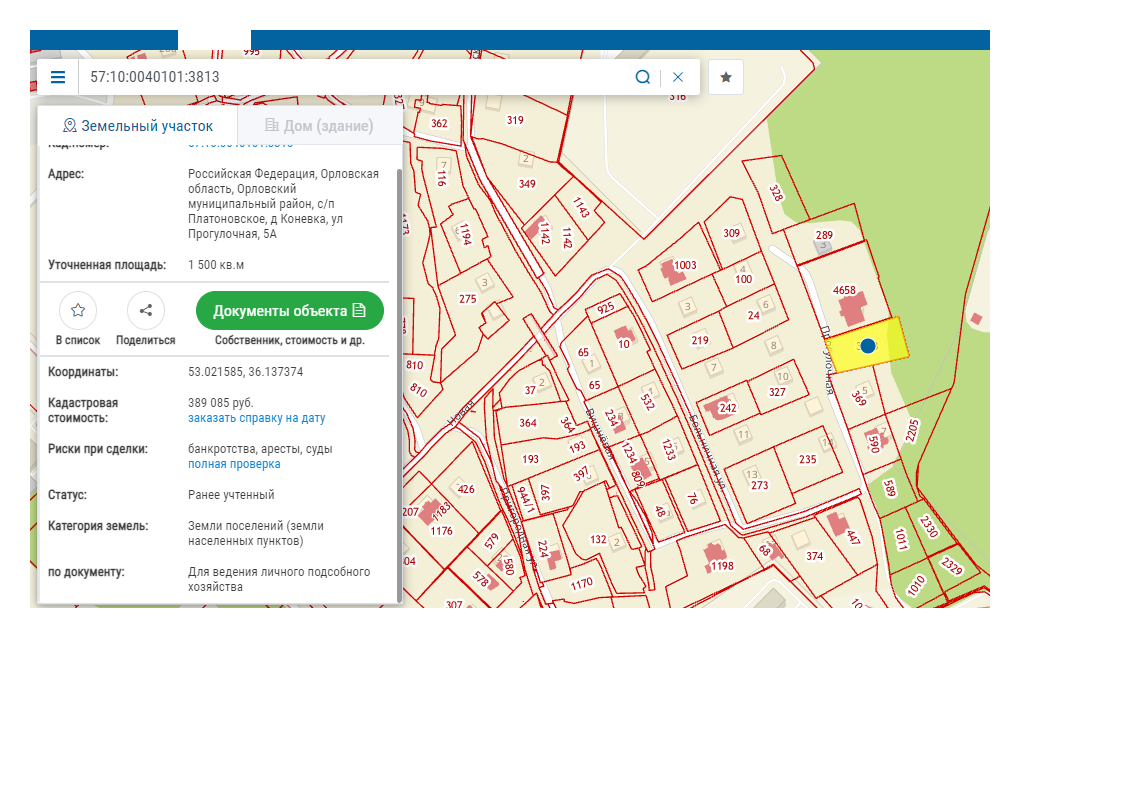This screenshot has width=1122, height=793.
Task: Open the полная проверка link
Action: 234,464
